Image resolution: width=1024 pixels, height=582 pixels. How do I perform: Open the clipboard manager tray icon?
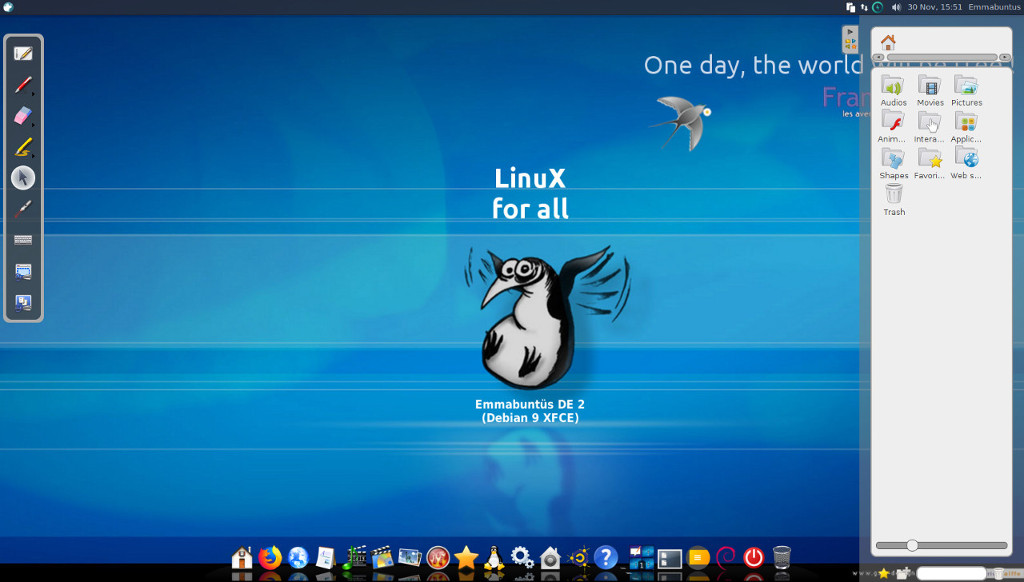pyautogui.click(x=851, y=7)
